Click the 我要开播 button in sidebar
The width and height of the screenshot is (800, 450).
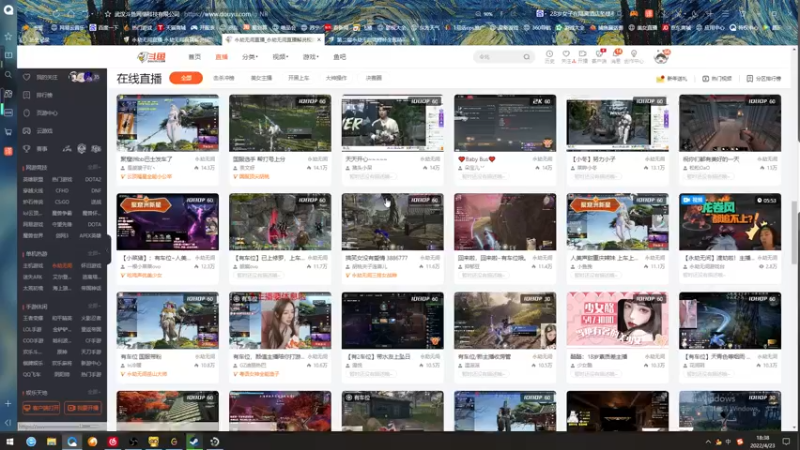pyautogui.click(x=83, y=408)
